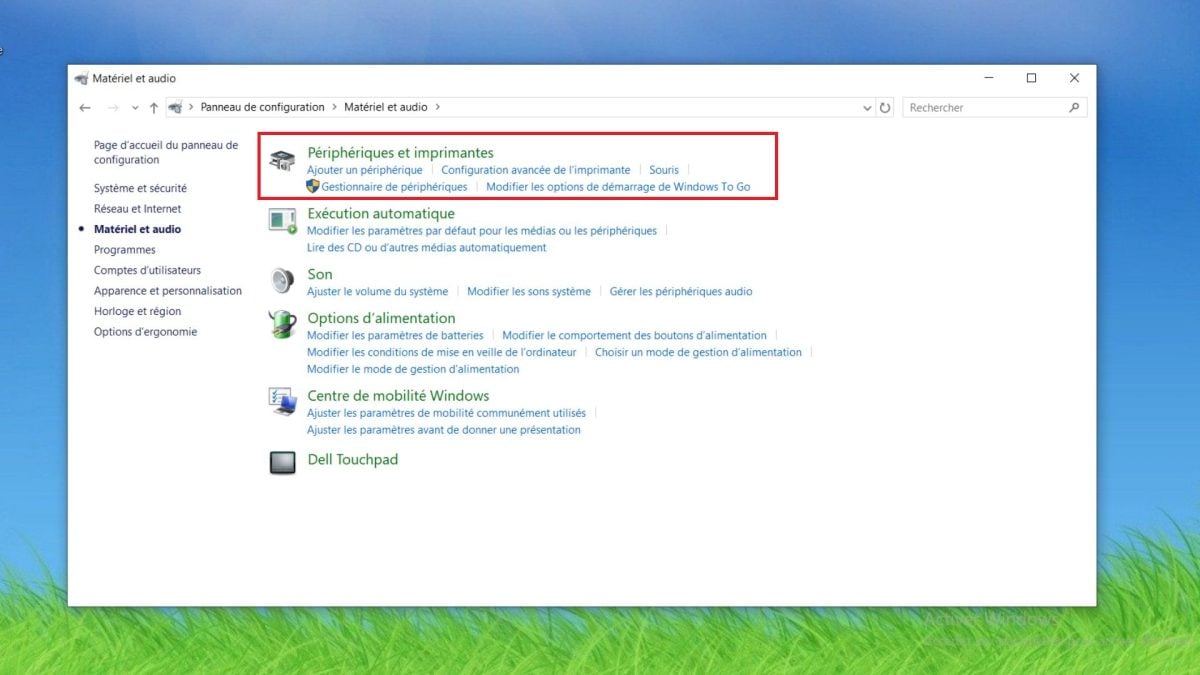
Task: Select Programmes in the sidebar
Action: pyautogui.click(x=125, y=250)
